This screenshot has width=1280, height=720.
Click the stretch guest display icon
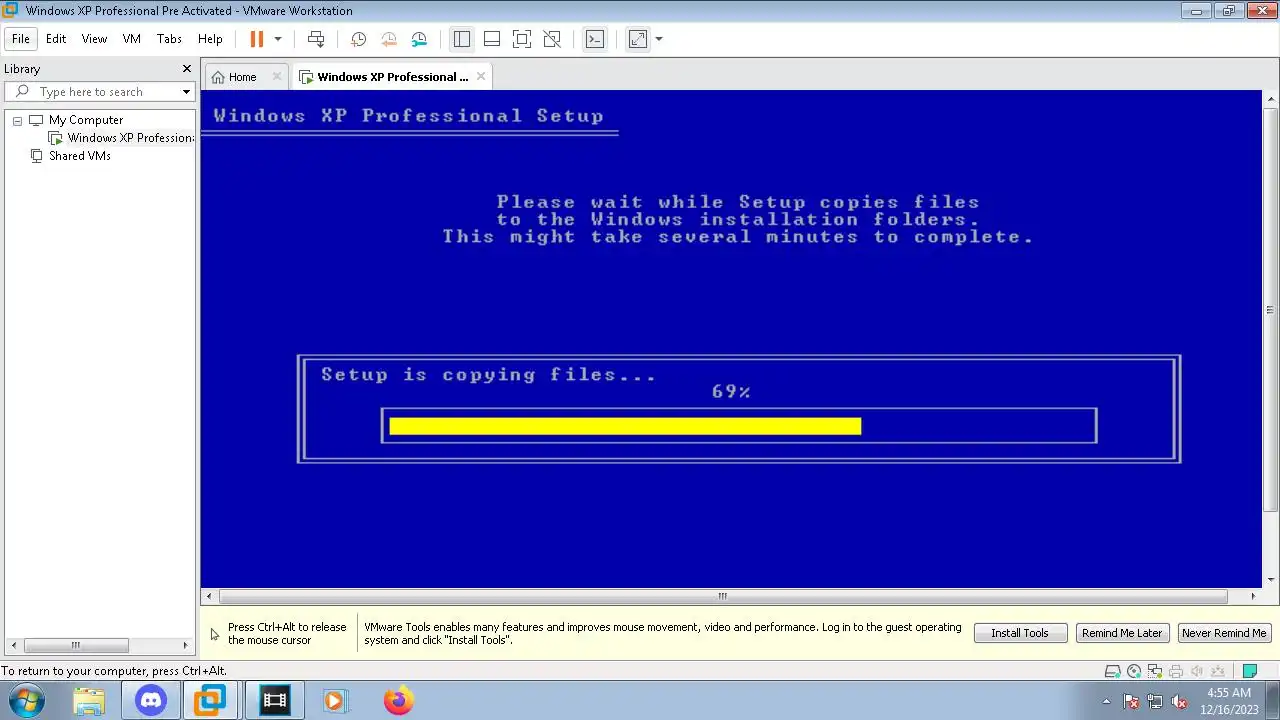[x=637, y=39]
